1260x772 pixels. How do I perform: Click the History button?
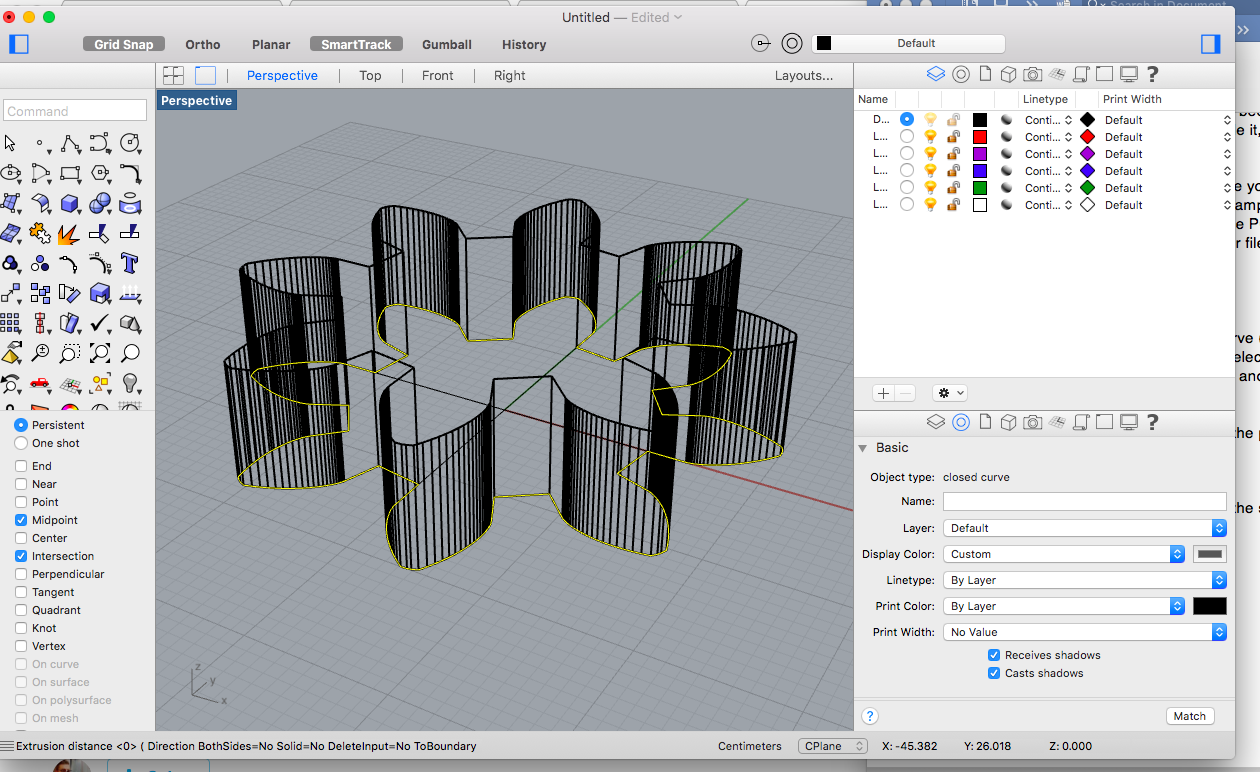click(x=524, y=44)
